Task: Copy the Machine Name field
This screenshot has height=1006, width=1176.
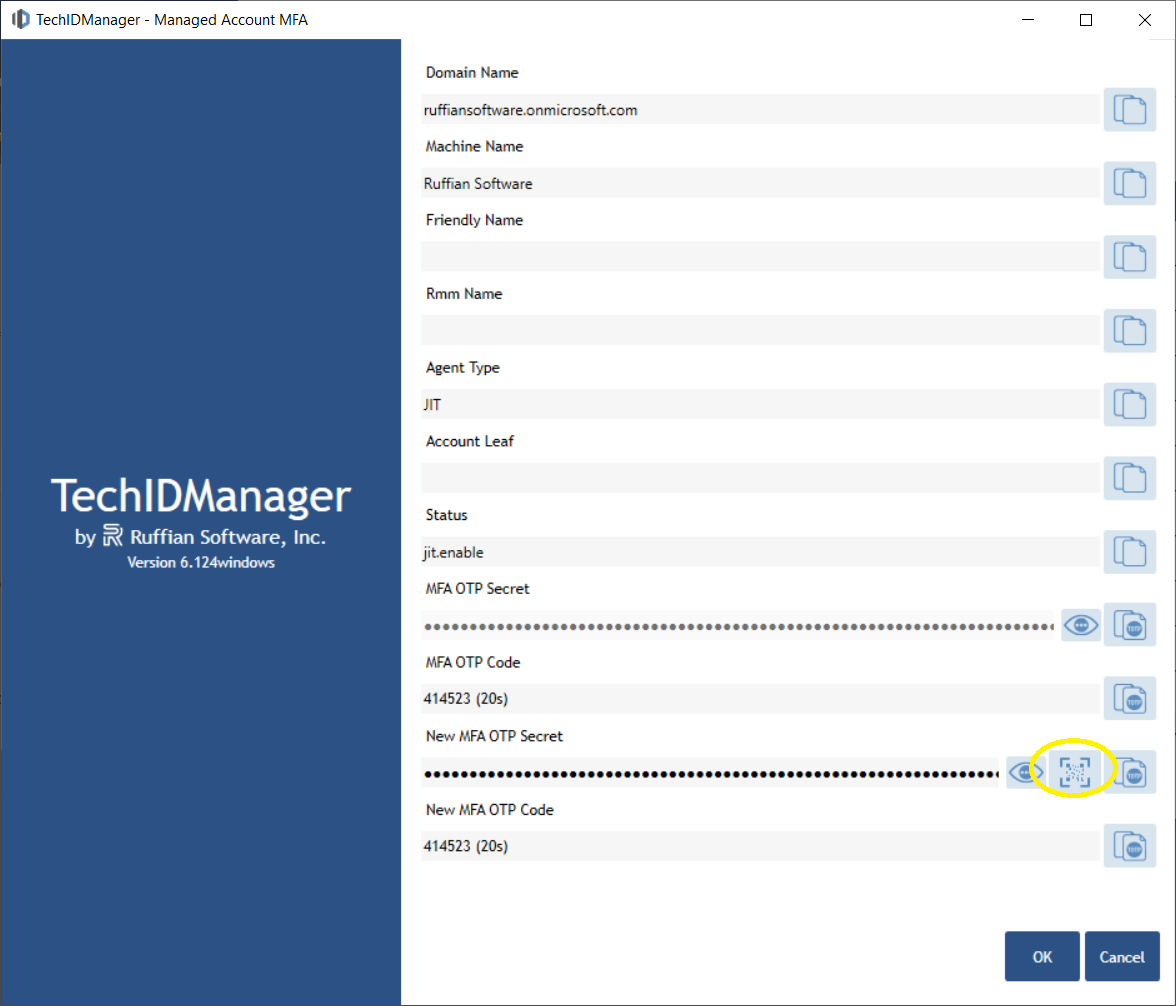Action: click(x=1129, y=184)
